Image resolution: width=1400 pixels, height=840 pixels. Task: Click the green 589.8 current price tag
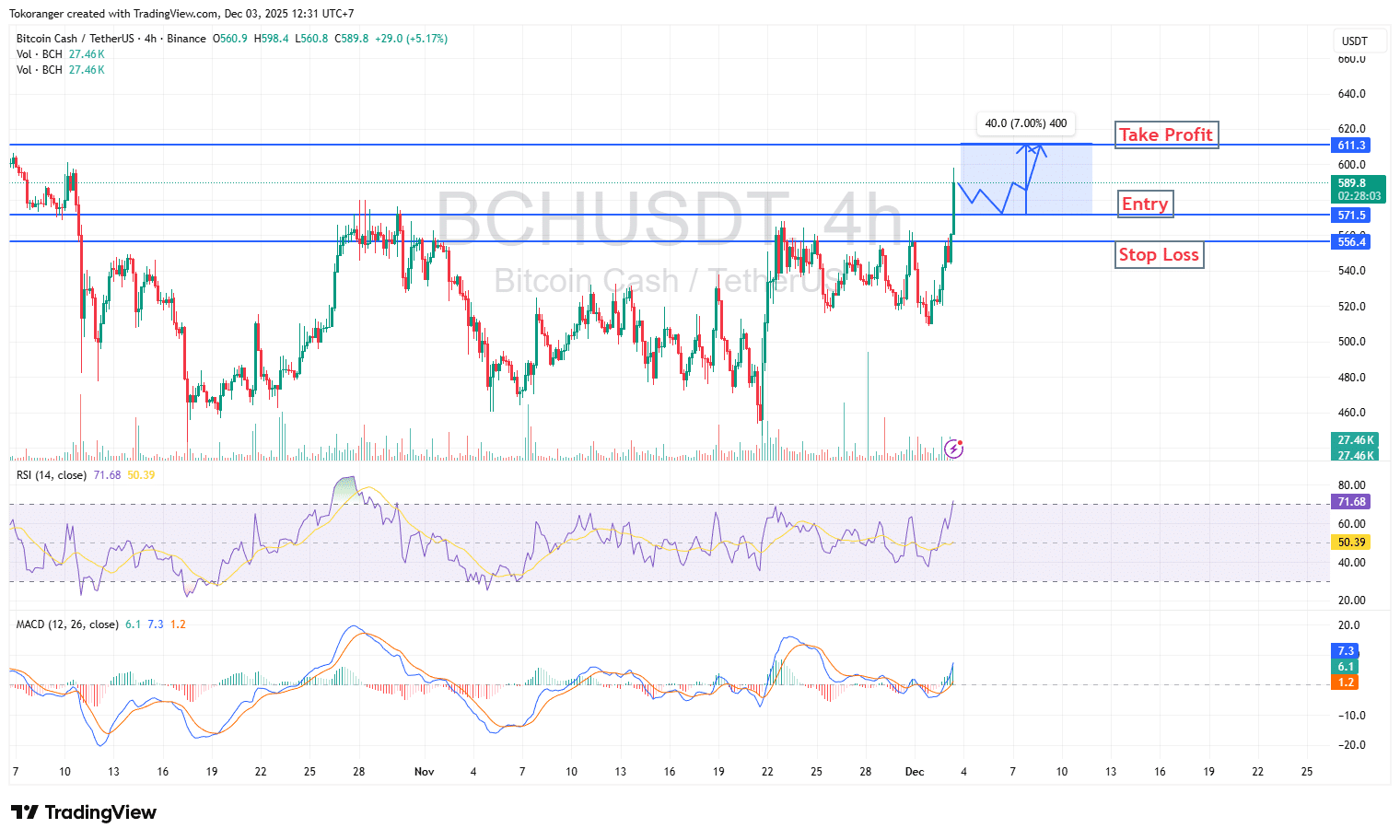1357,189
